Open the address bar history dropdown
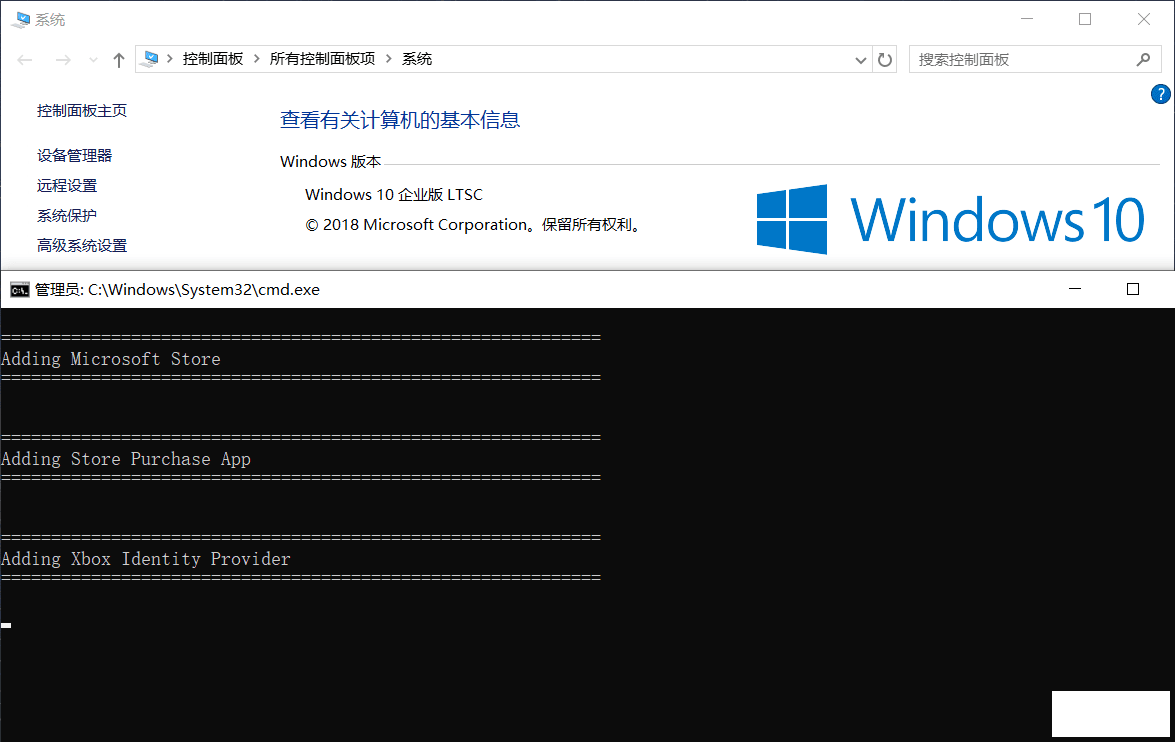1175x742 pixels. (860, 60)
